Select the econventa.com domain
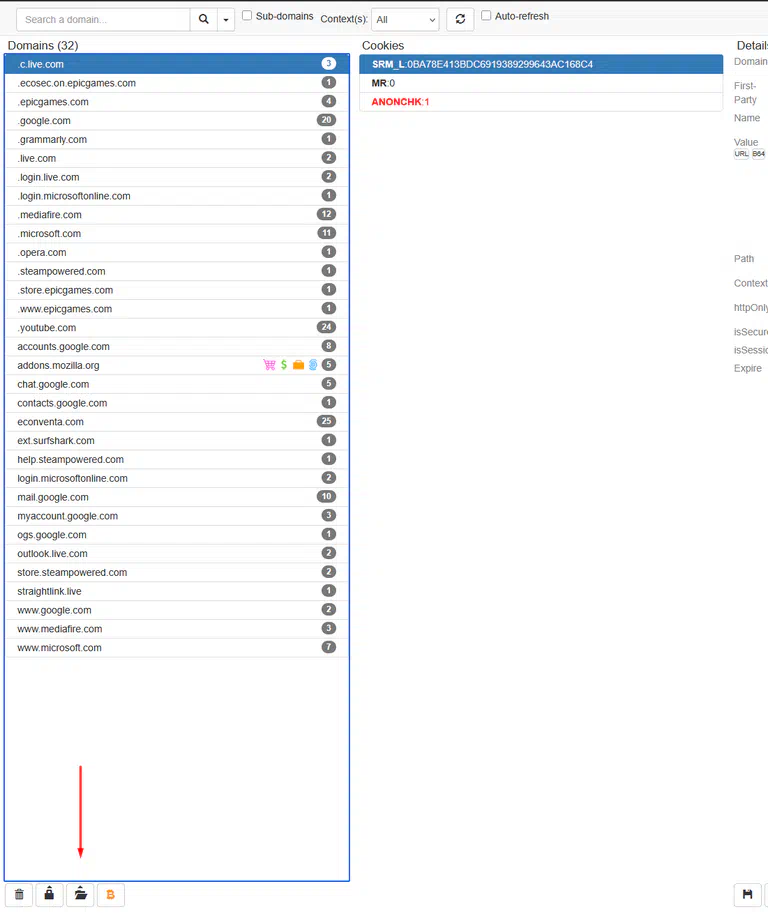The height and width of the screenshot is (914, 768). click(177, 422)
